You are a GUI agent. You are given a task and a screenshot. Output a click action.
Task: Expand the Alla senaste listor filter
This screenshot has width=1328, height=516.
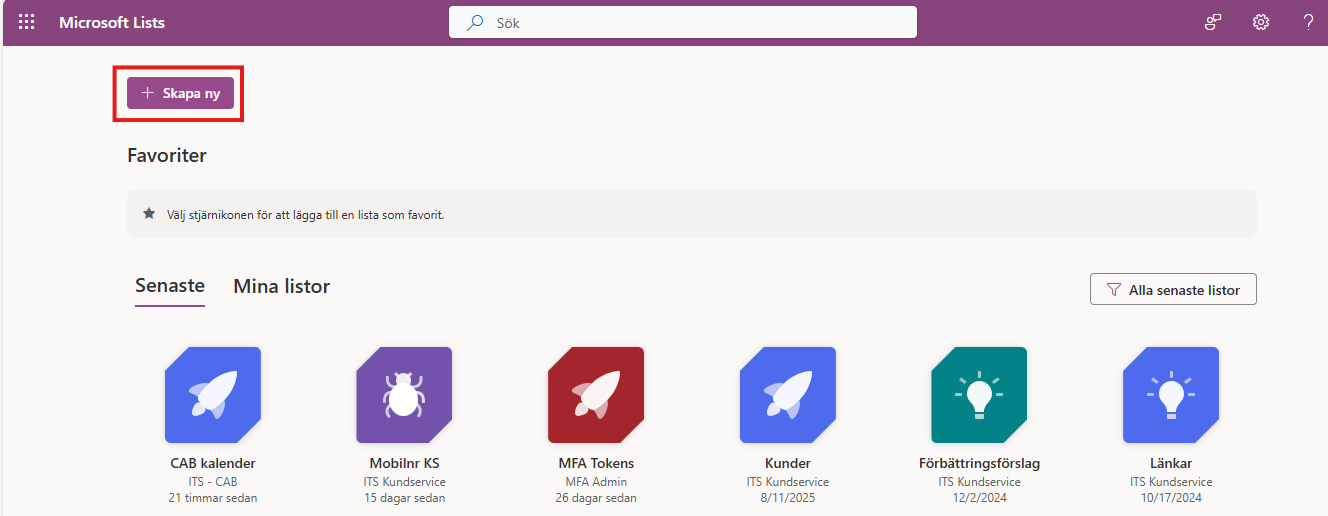[x=1173, y=290]
